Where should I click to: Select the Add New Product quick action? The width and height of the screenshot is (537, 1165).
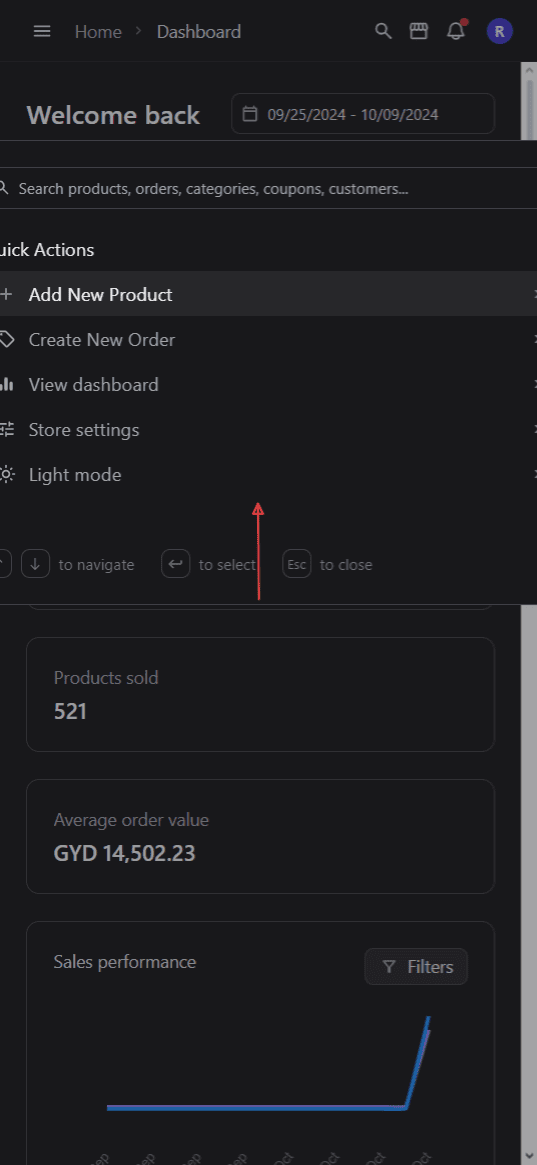click(268, 294)
